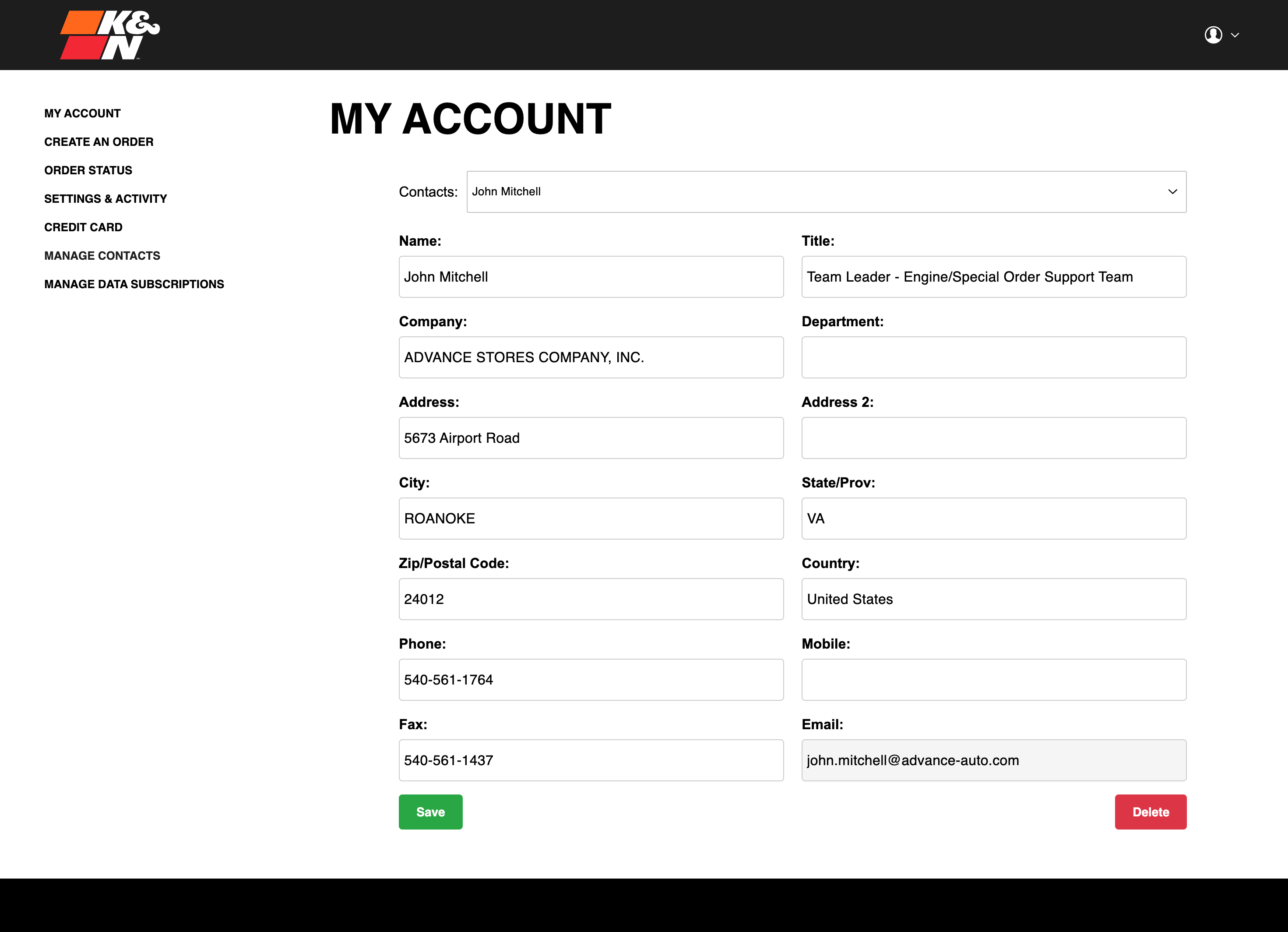1288x932 pixels.
Task: Delete the contact
Action: coord(1151,812)
